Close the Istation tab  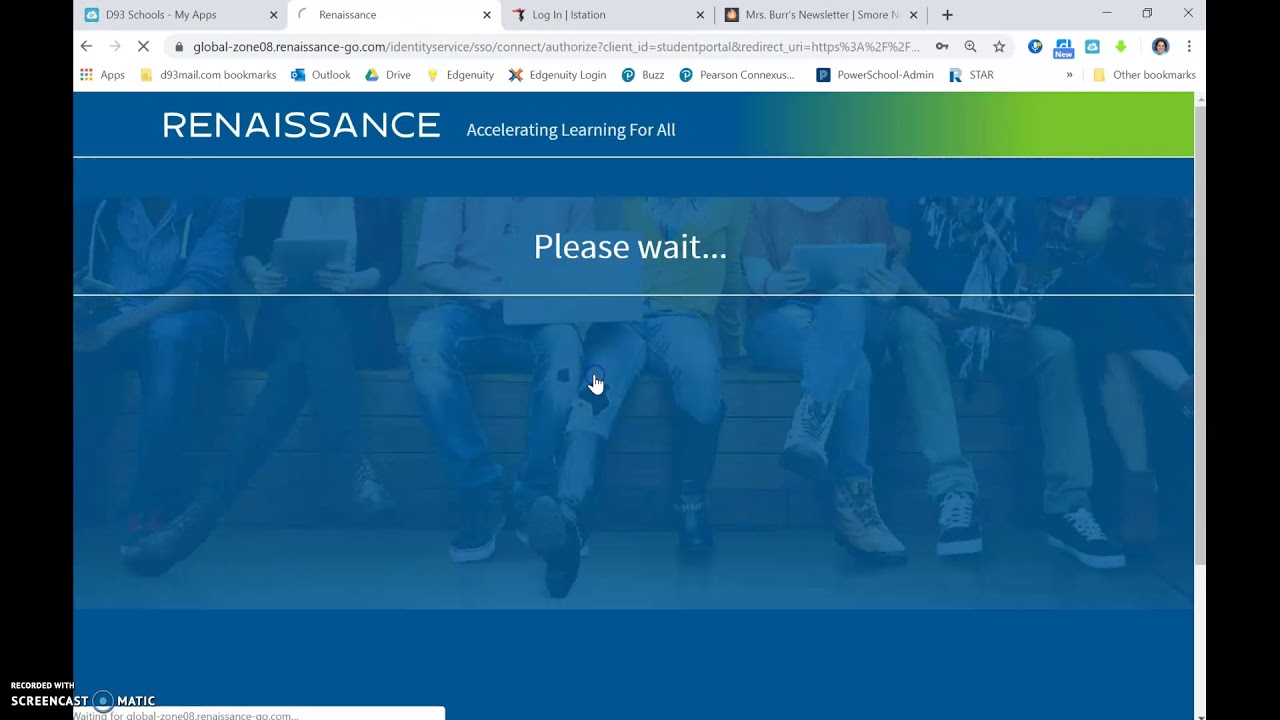click(x=700, y=15)
